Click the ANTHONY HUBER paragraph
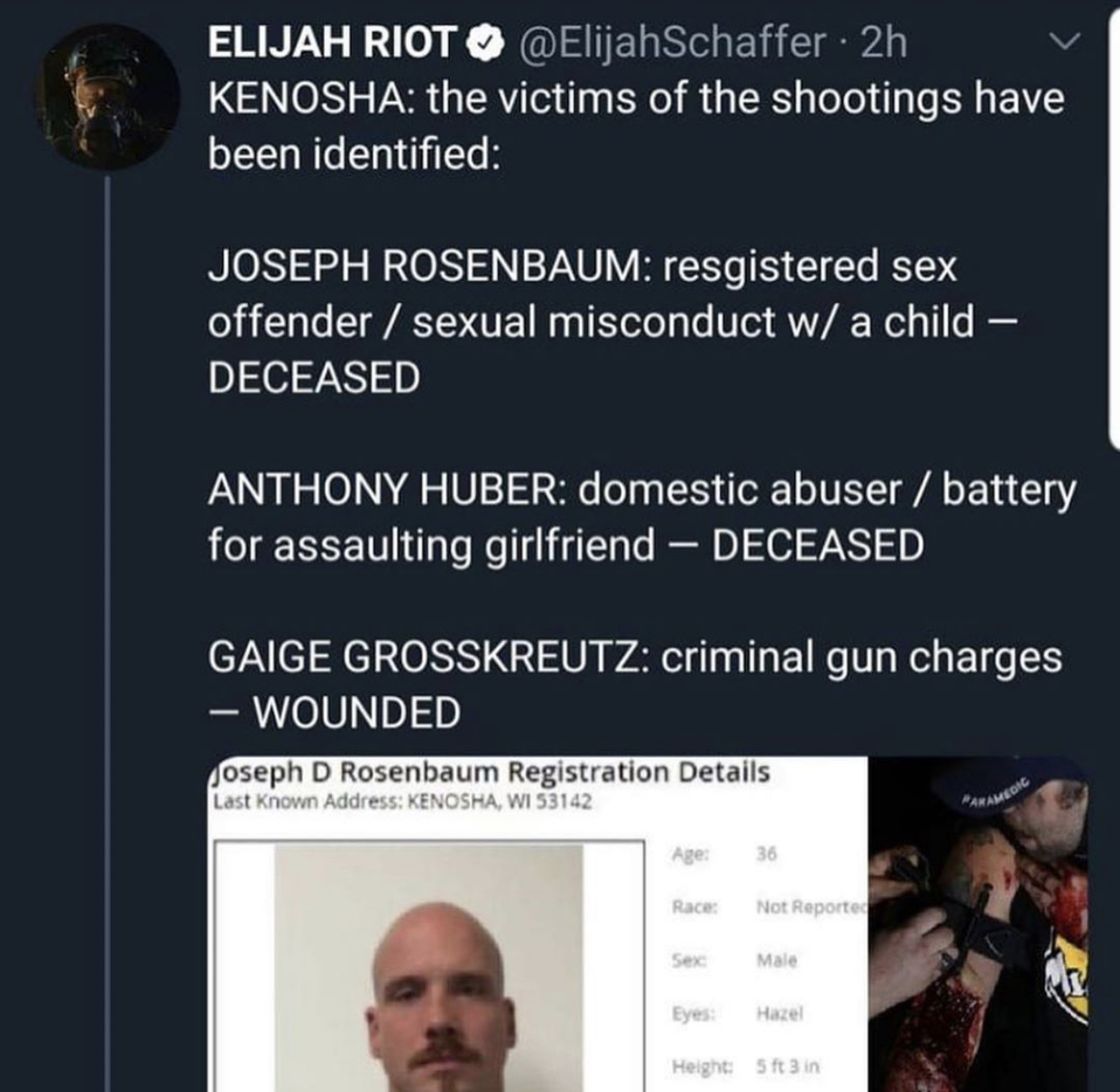Screen dimensions: 1120x1092 point(642,517)
